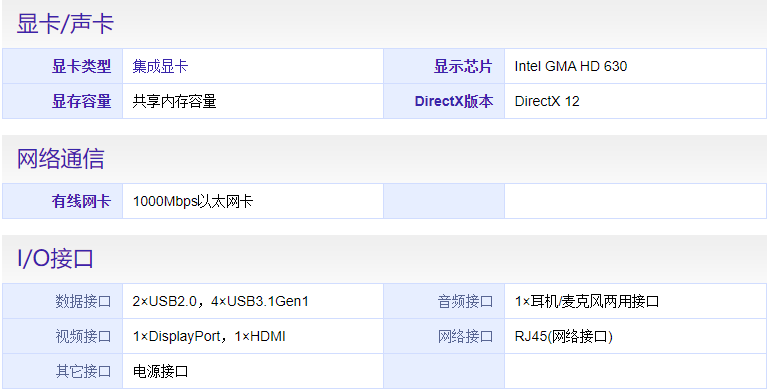
Task: Click the 有线网卡 label
Action: click(82, 201)
